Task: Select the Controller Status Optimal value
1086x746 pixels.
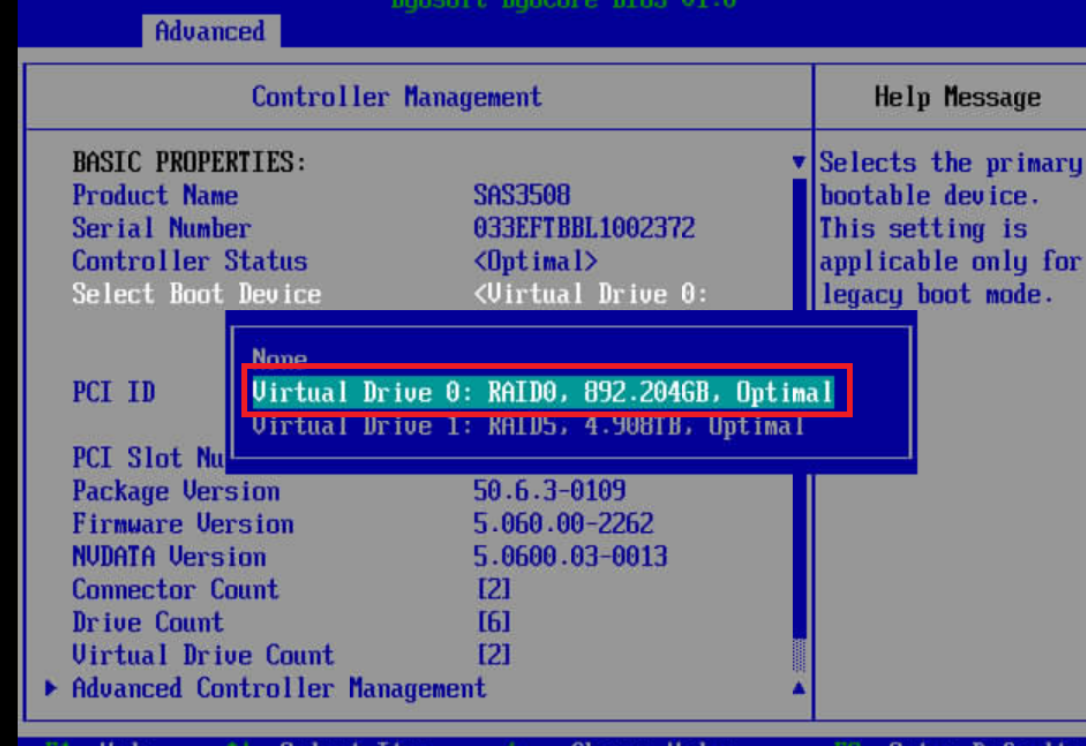Action: coord(535,261)
